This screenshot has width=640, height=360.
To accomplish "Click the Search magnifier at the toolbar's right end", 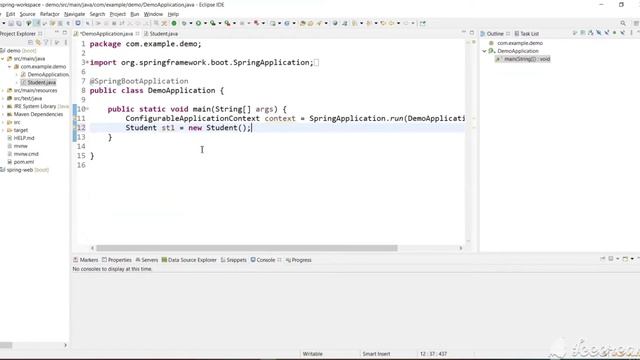I will tap(623, 23).
